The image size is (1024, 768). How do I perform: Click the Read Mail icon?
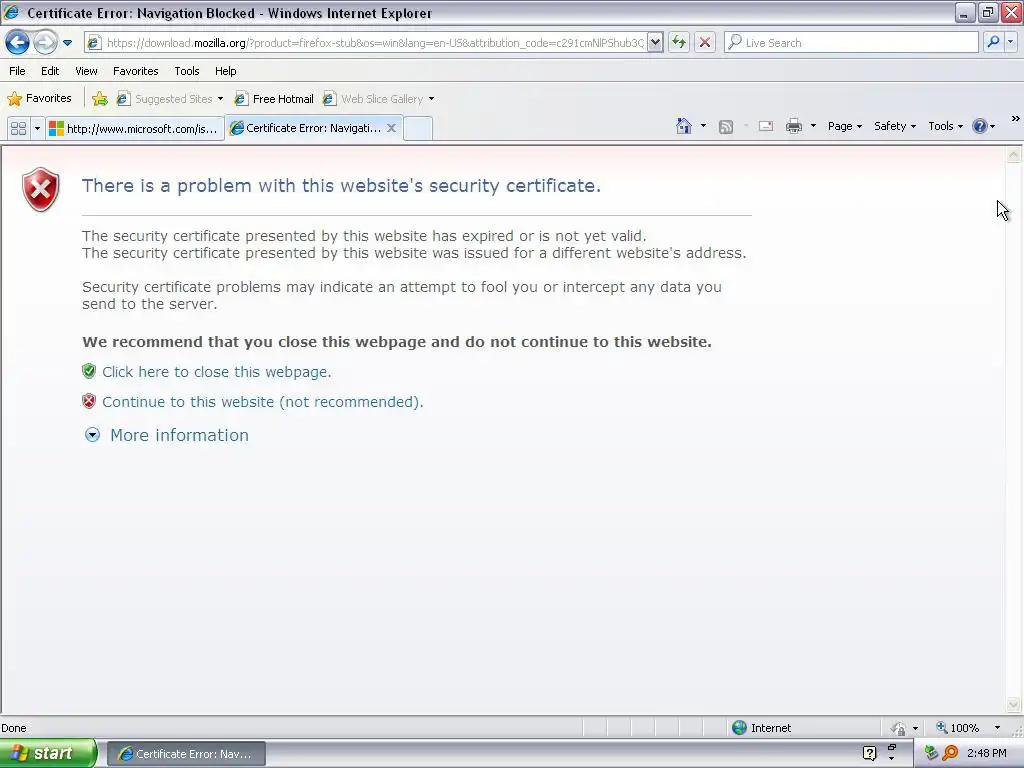coord(766,126)
